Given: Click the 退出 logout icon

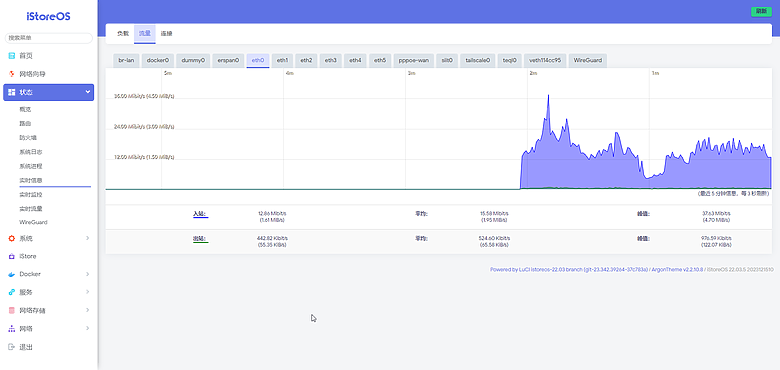Looking at the screenshot, I should point(12,347).
